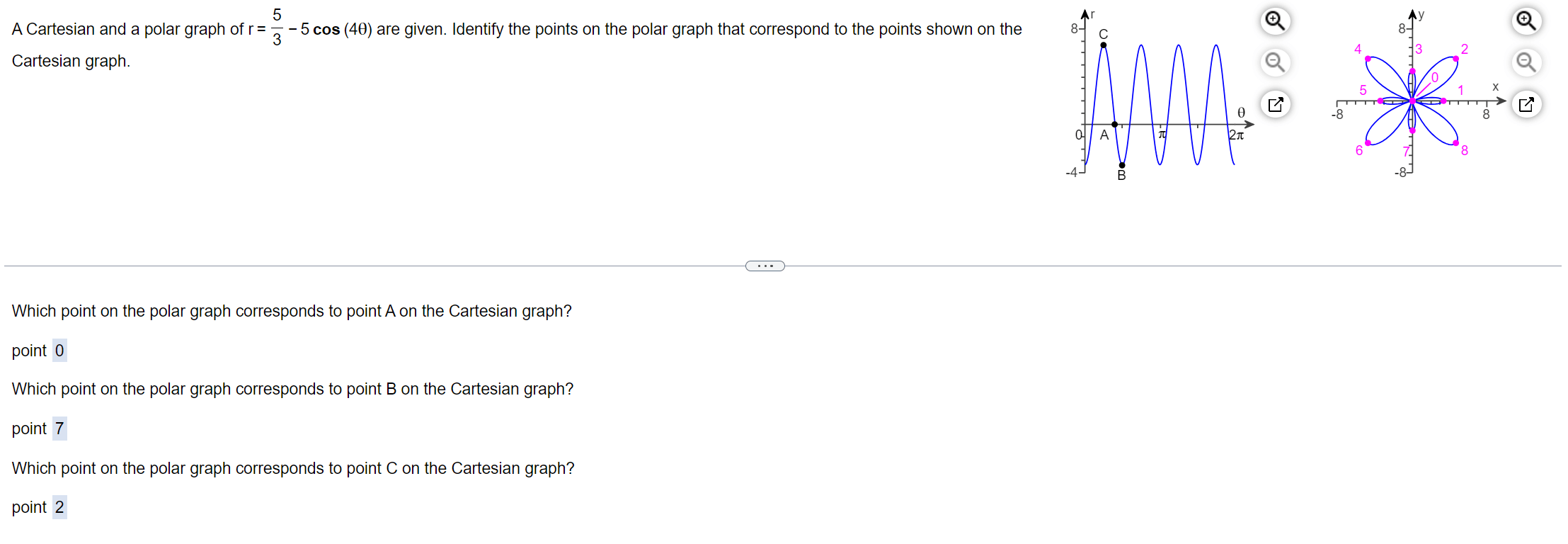The height and width of the screenshot is (544, 1568).
Task: Click polar point 5 label
Action: 1363,90
